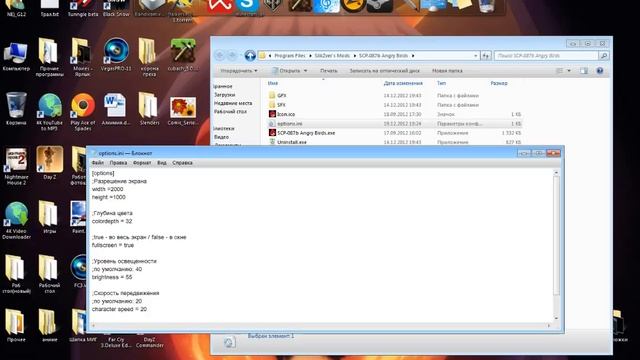
Task: Click the Печать button in Explorer toolbar
Action: [x=329, y=71]
